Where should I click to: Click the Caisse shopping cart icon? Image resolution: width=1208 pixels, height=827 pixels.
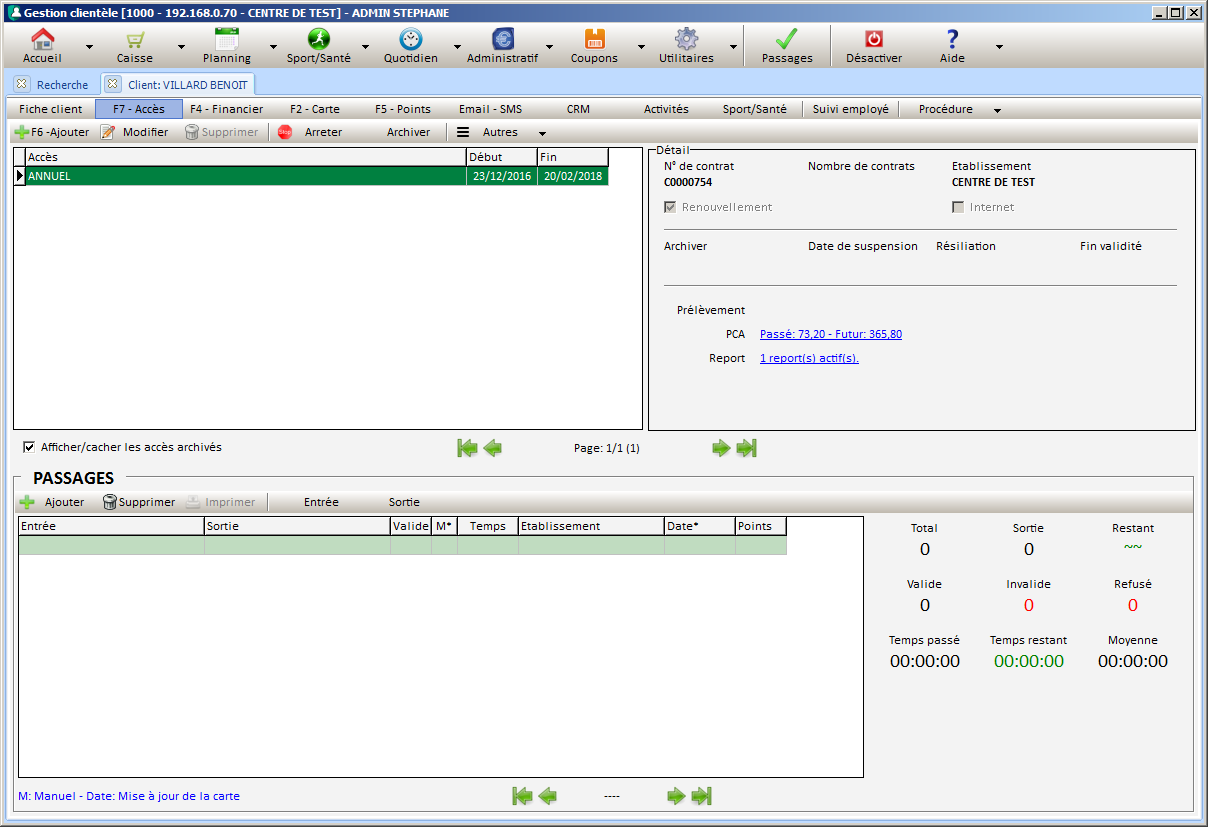[x=134, y=40]
